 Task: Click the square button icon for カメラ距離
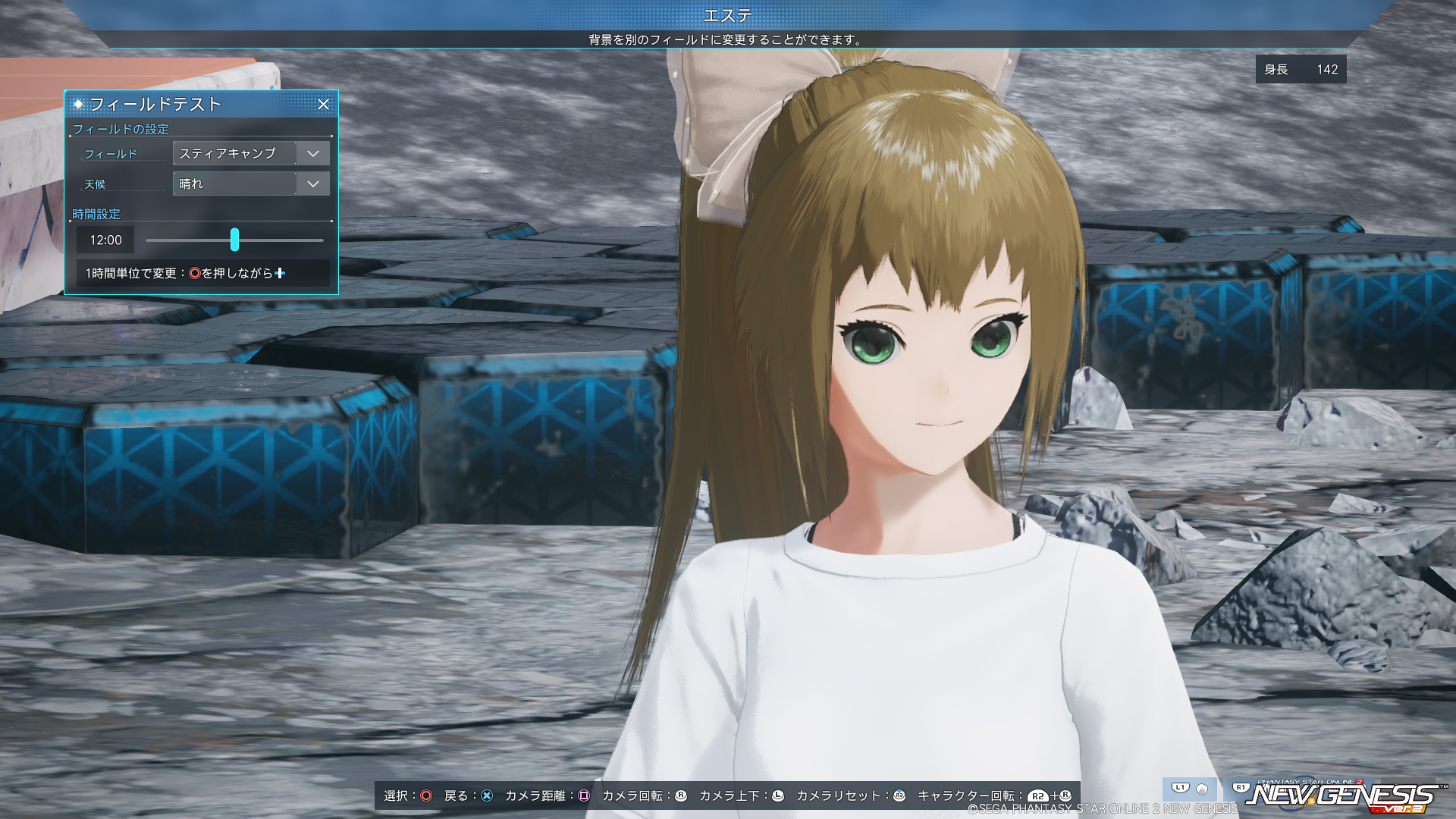click(x=584, y=795)
